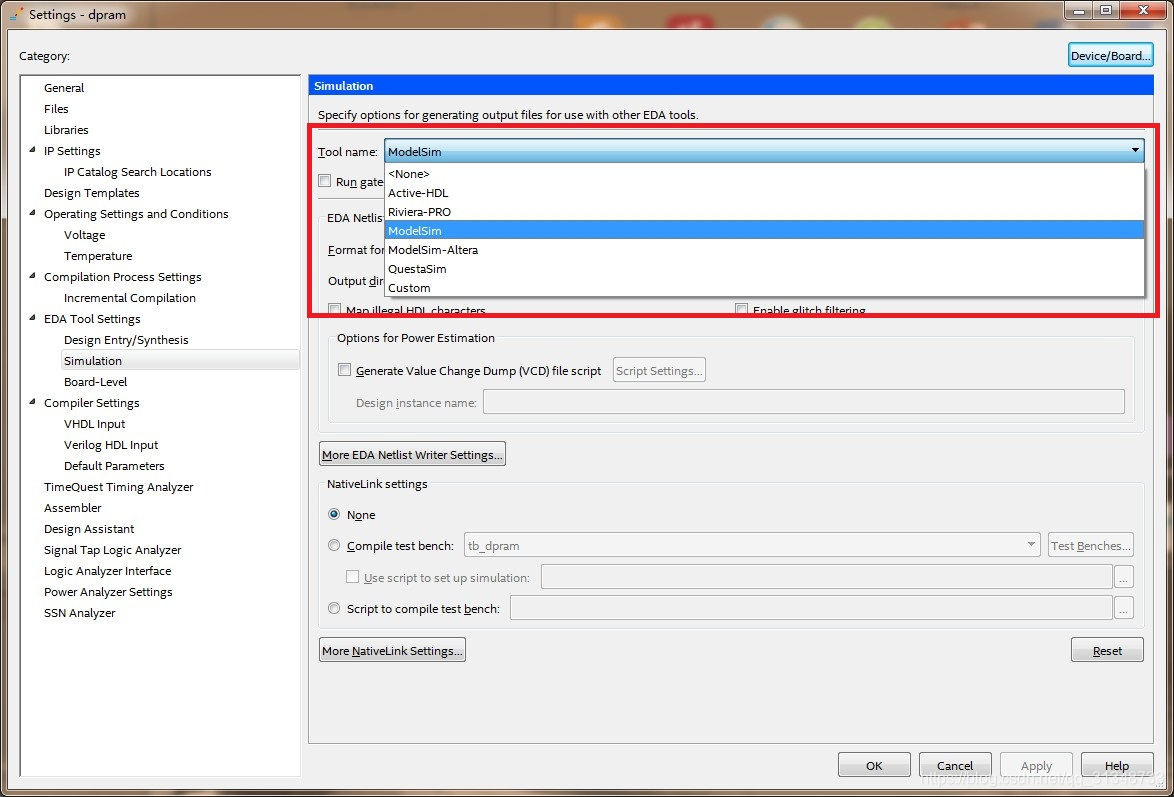1174x797 pixels.
Task: Select Voltage settings
Action: (85, 234)
